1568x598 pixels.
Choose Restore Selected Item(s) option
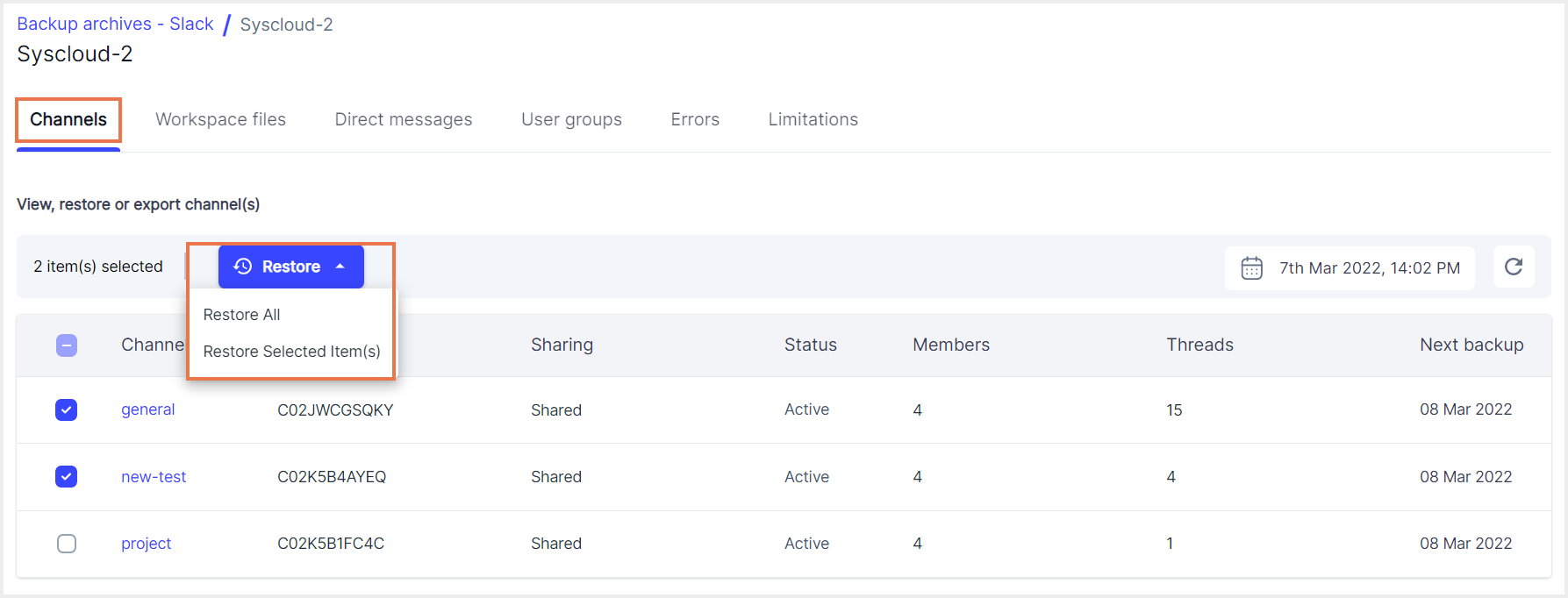click(x=291, y=352)
